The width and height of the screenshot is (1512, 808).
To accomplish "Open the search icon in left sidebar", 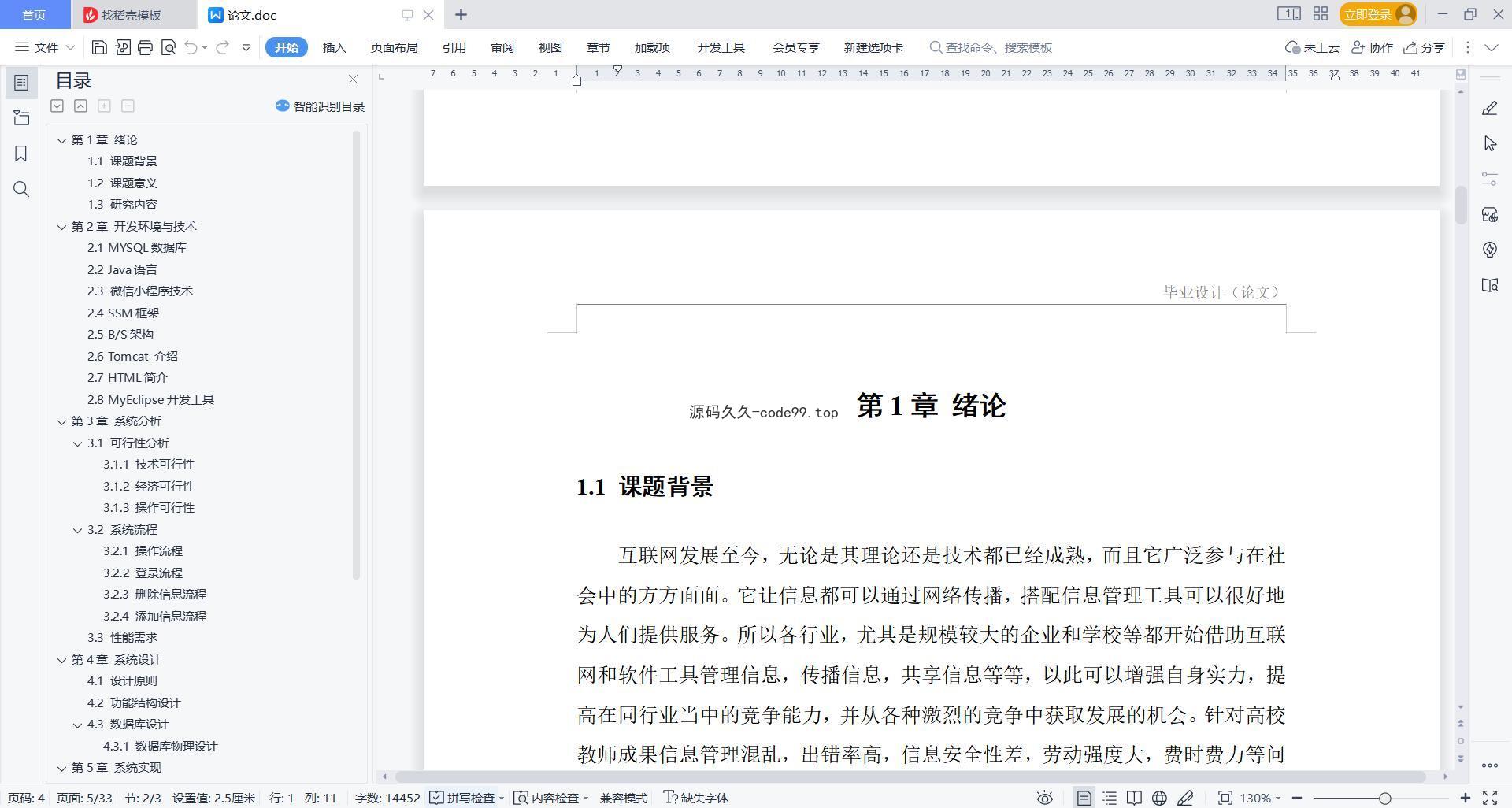I will [x=21, y=189].
